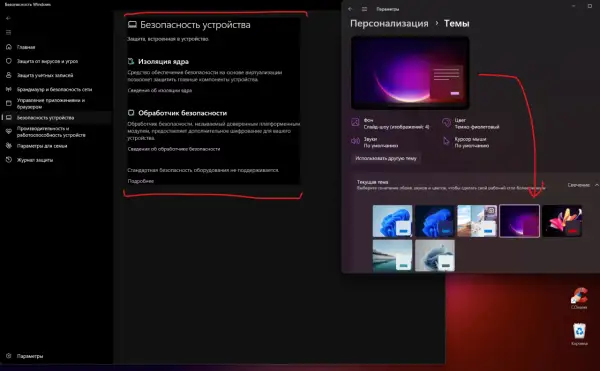Screen dimensions: 600x371
Task: Return to Персонализация via breadcrumb
Action: point(389,24)
